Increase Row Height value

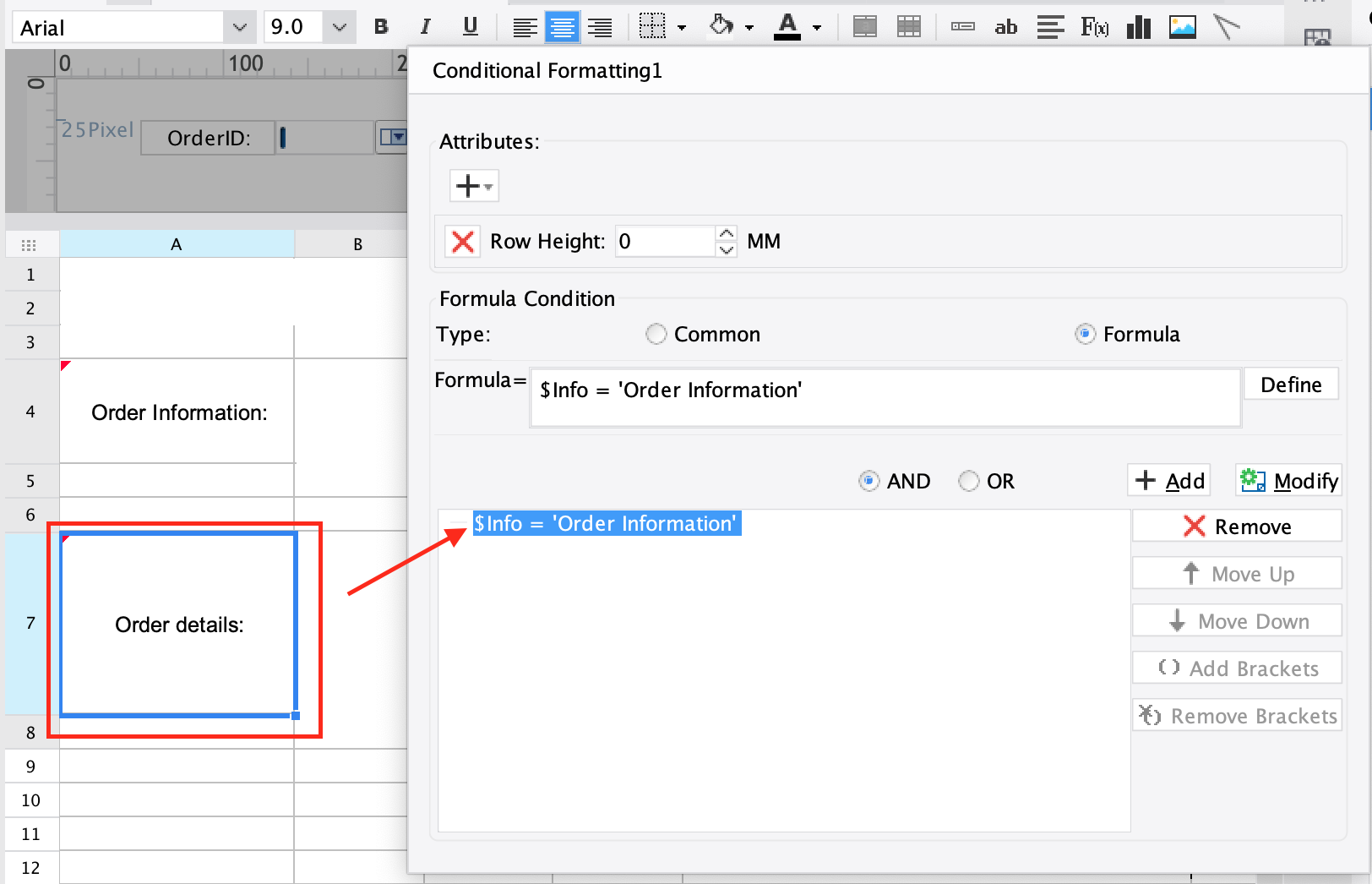pos(727,233)
